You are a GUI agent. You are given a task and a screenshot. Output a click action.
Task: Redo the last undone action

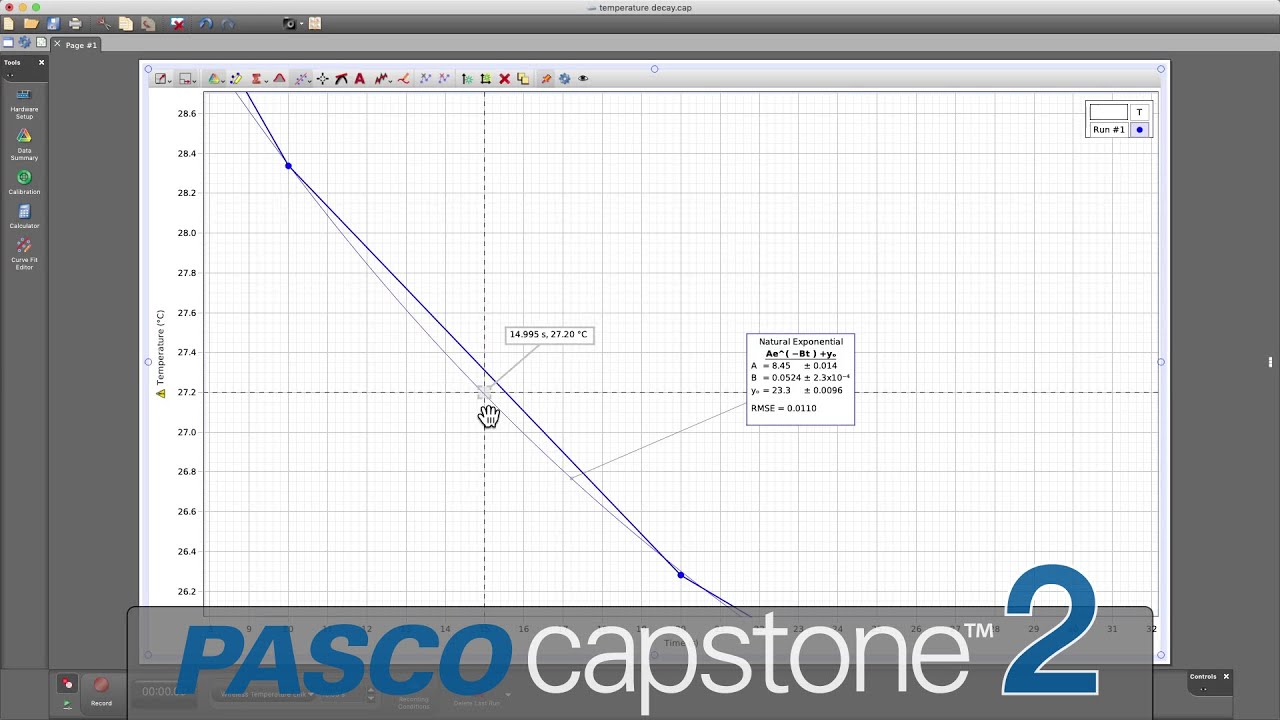click(x=228, y=23)
